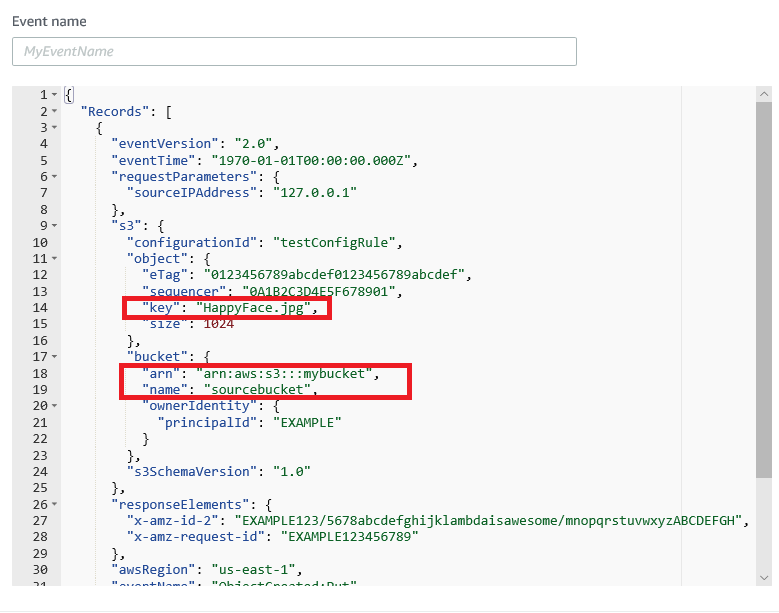Fold the record object at line 3
The height and width of the screenshot is (613, 779).
(54, 128)
